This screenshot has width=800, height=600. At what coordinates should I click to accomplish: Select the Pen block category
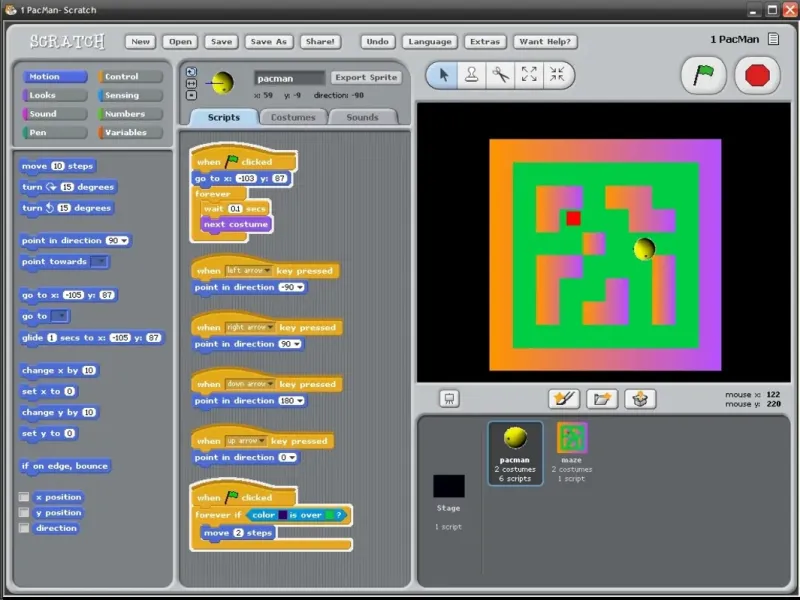(55, 132)
